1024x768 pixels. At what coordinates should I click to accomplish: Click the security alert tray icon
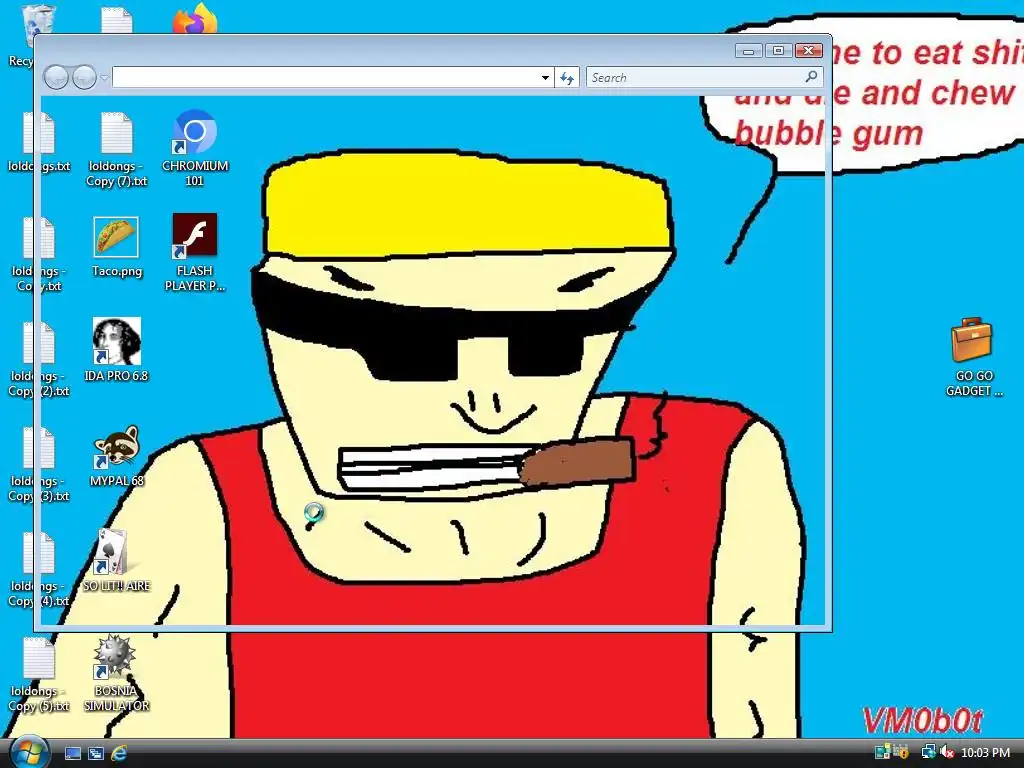click(902, 753)
